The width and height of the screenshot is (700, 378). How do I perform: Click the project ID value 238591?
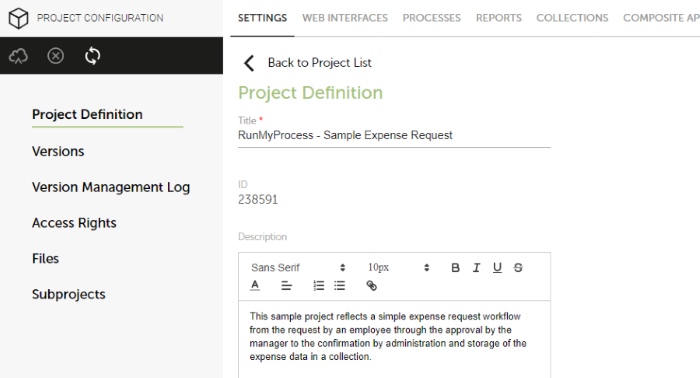(258, 199)
